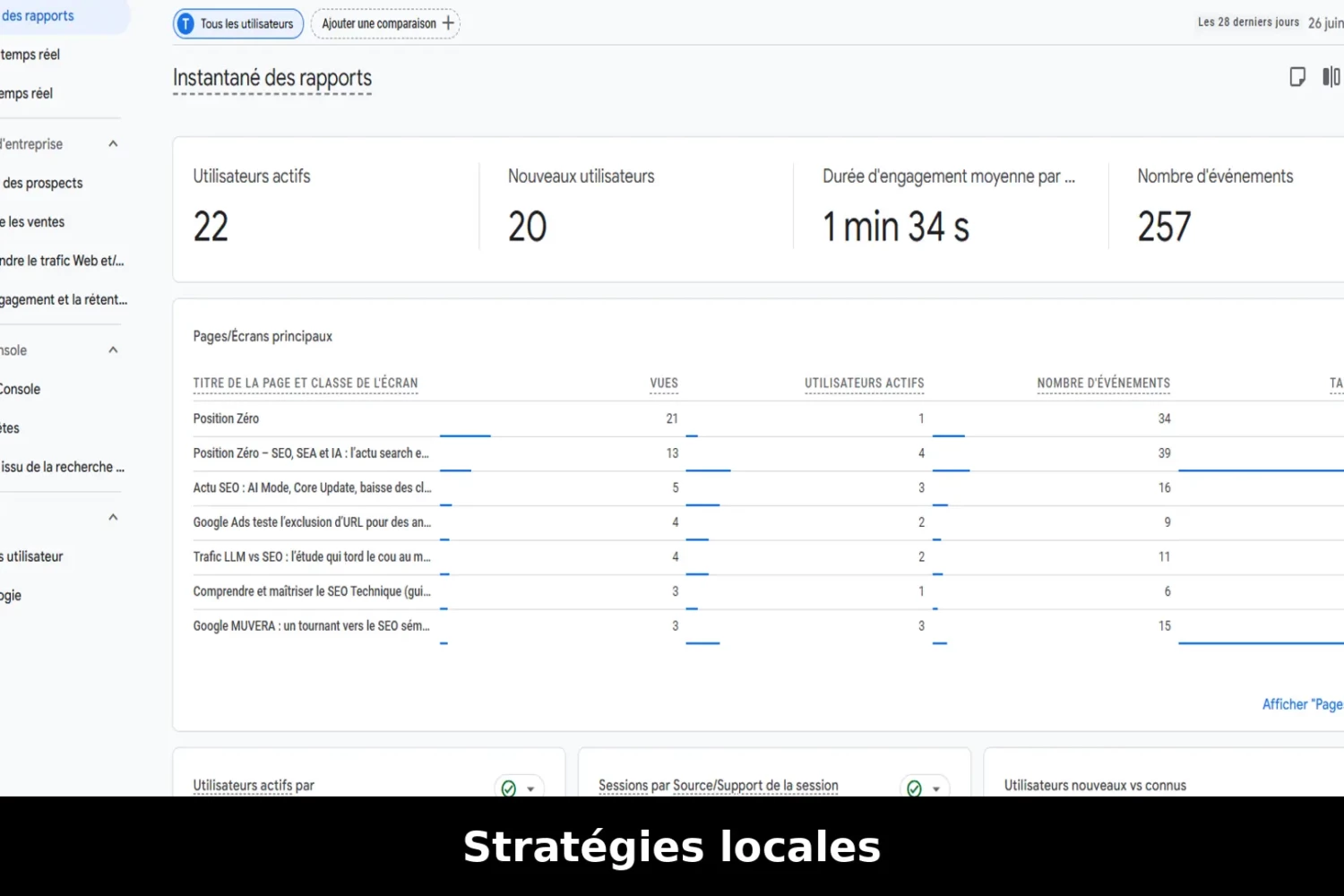The height and width of the screenshot is (896, 1344).
Task: Click the Afficher "Page" link
Action: pyautogui.click(x=1302, y=704)
